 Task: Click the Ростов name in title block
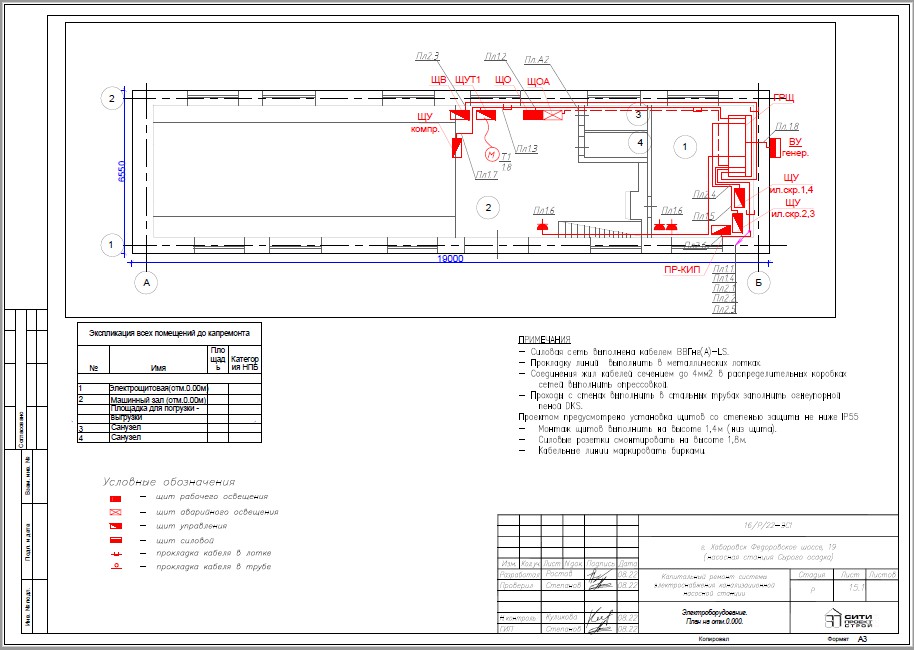pyautogui.click(x=558, y=574)
